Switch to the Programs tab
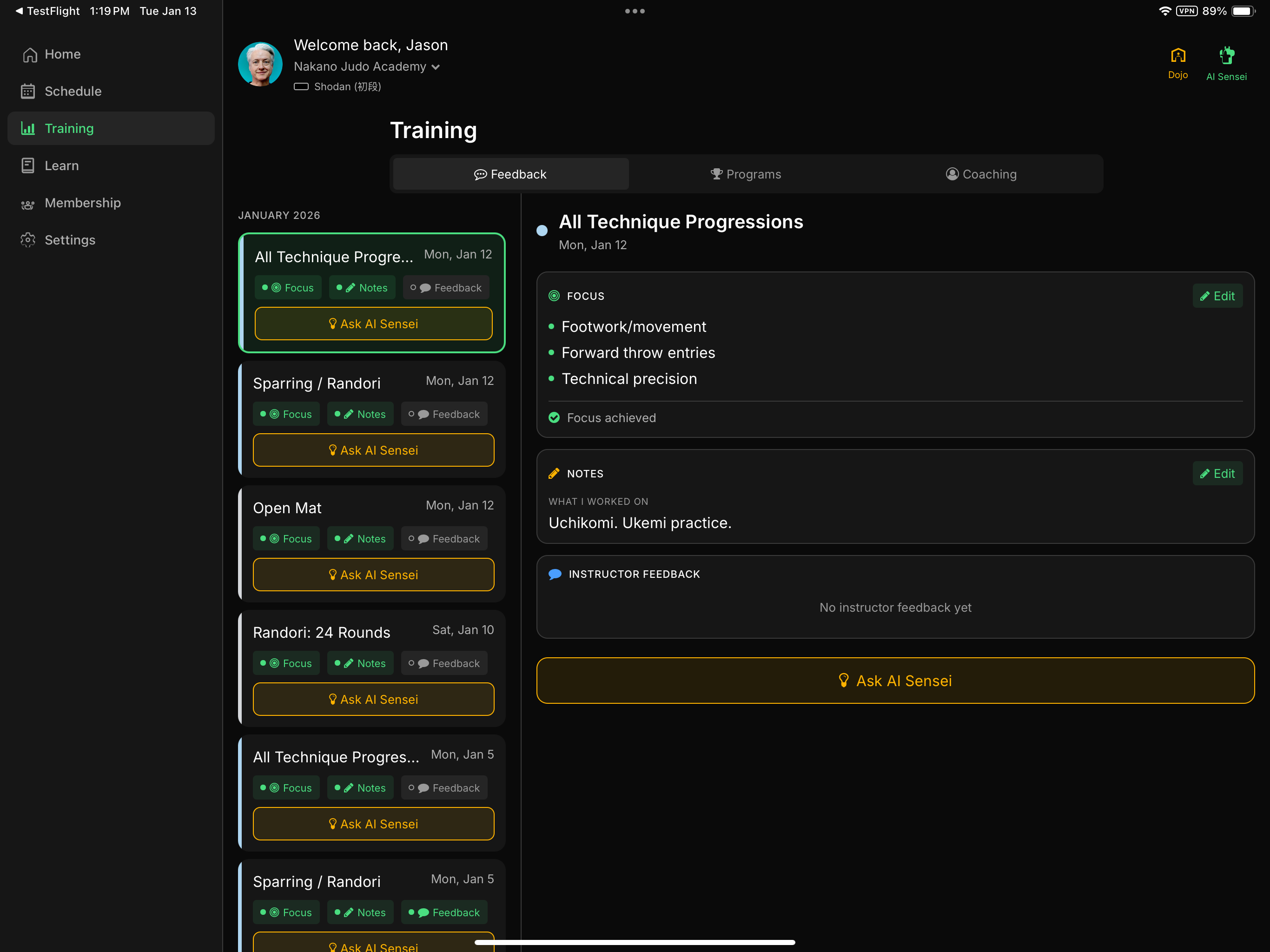 (x=746, y=174)
